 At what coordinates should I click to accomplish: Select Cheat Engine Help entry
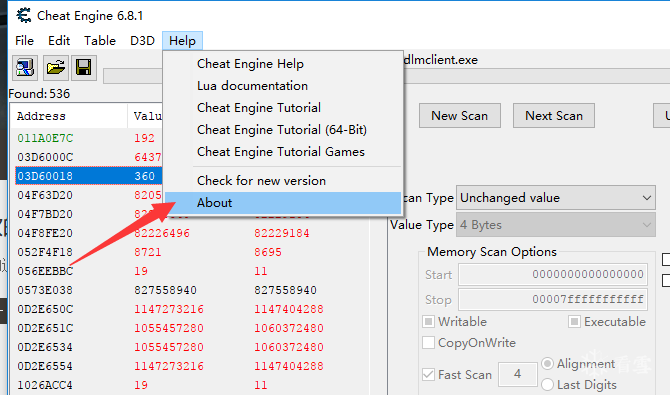tap(283, 64)
